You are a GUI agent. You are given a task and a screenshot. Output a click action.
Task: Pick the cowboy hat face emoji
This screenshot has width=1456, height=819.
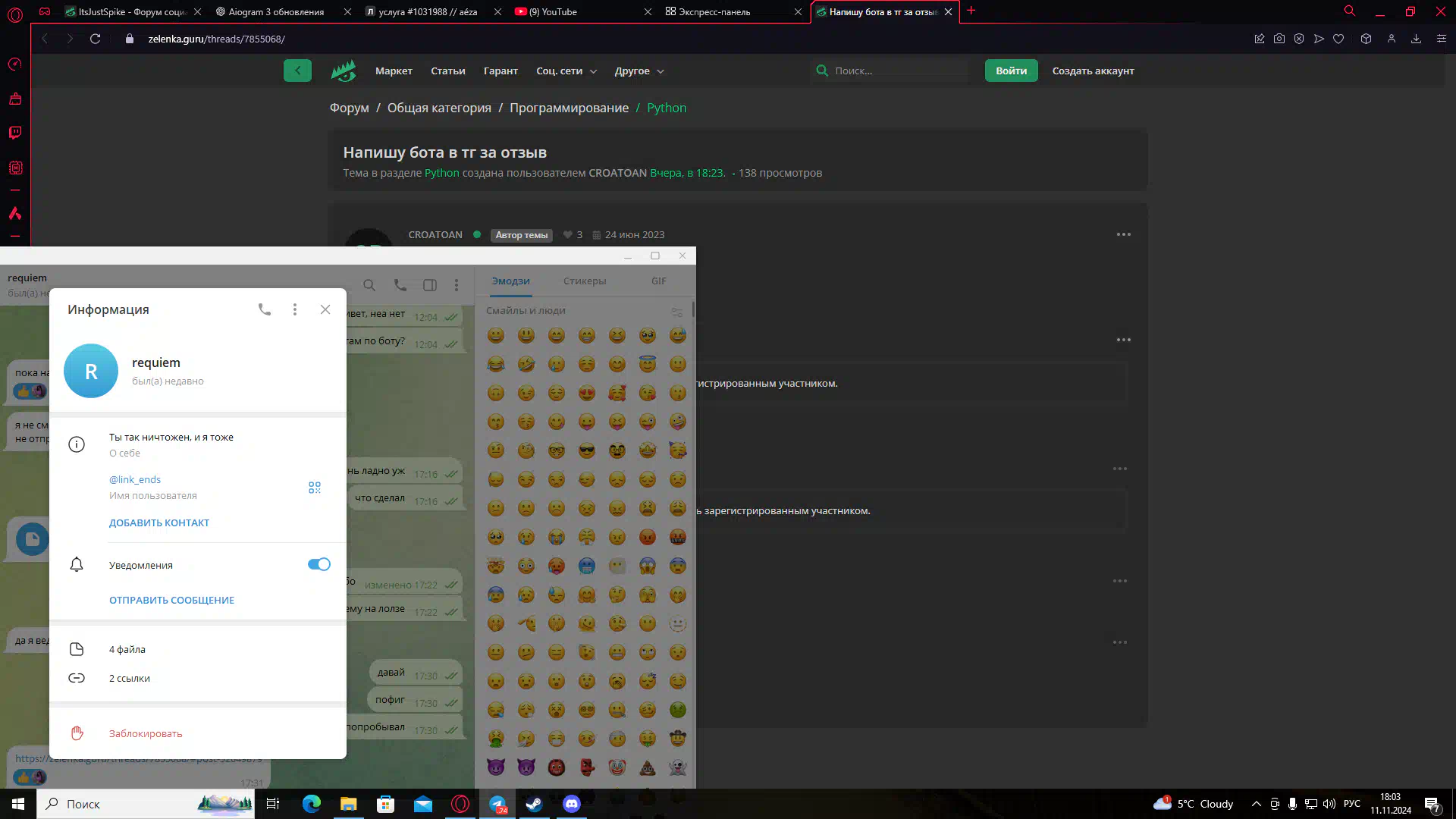(x=678, y=739)
